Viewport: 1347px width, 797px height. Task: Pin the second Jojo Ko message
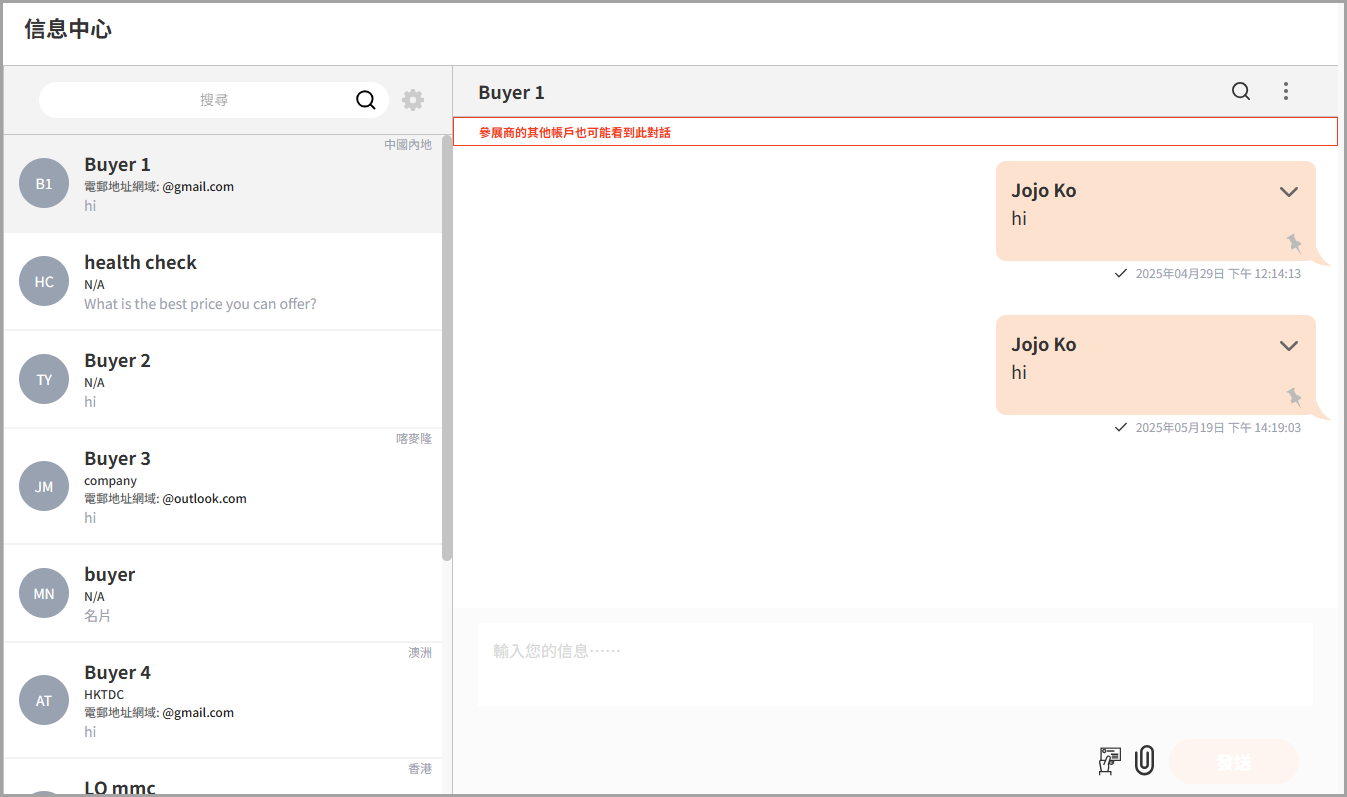tap(1294, 397)
